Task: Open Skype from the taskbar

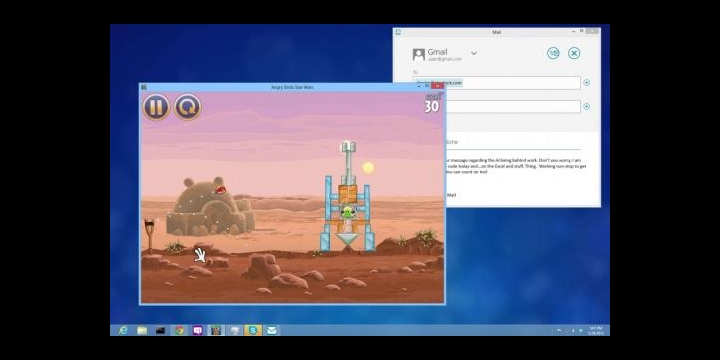Action: point(253,330)
